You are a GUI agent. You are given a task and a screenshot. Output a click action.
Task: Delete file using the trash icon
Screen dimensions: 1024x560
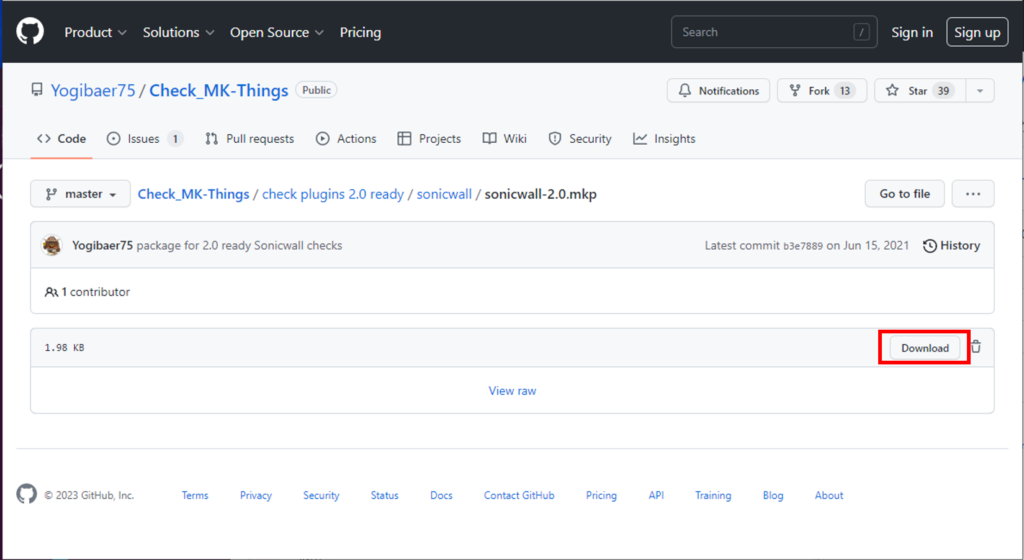pos(976,347)
